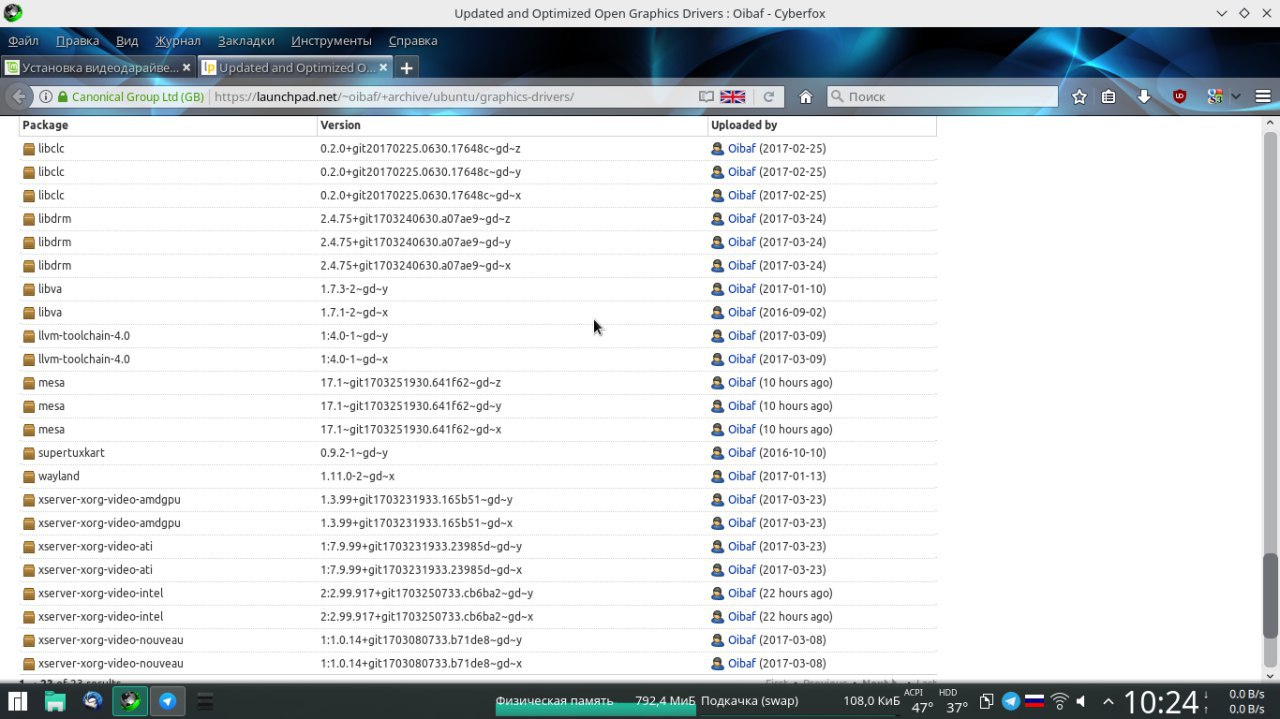
Task: Open the downloads arrow panel
Action: (1144, 97)
